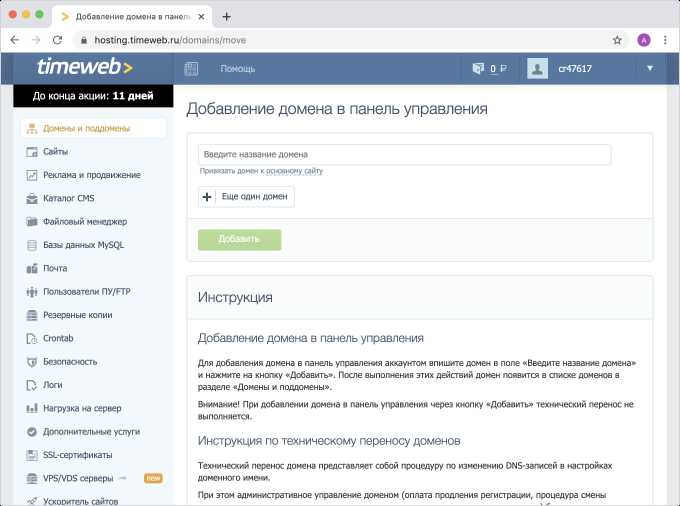The height and width of the screenshot is (506, 680).
Task: Click the Дополнительные услуги checkmark icon
Action: (32, 432)
